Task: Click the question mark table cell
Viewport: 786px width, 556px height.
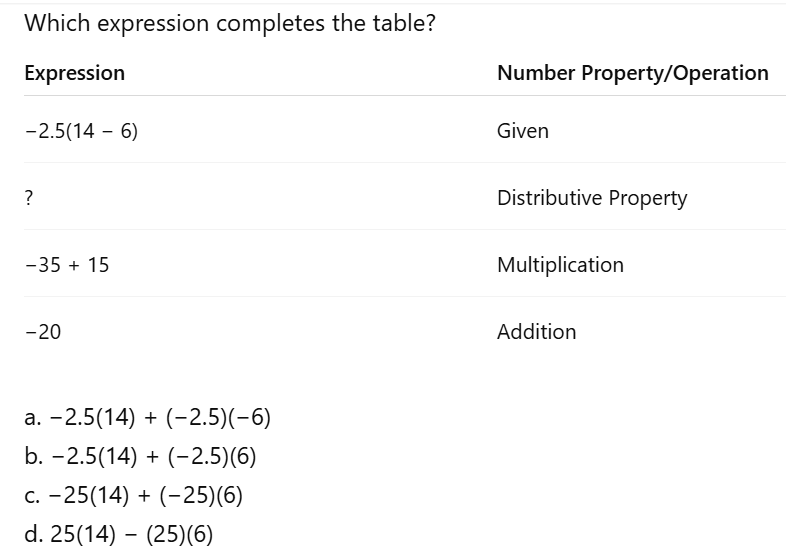Action: tap(29, 198)
